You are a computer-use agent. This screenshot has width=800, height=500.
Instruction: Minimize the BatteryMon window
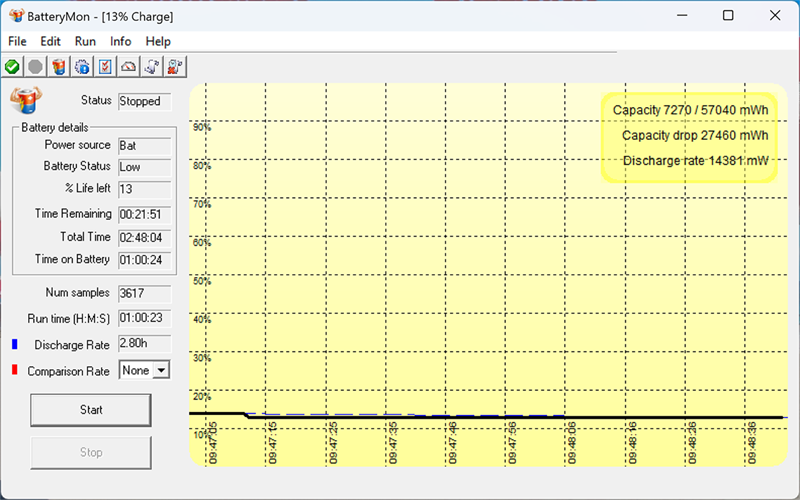682,16
